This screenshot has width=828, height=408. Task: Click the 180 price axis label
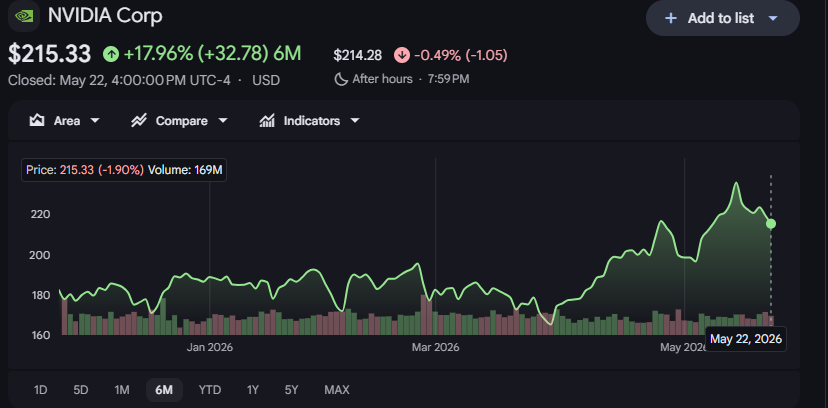[41, 295]
